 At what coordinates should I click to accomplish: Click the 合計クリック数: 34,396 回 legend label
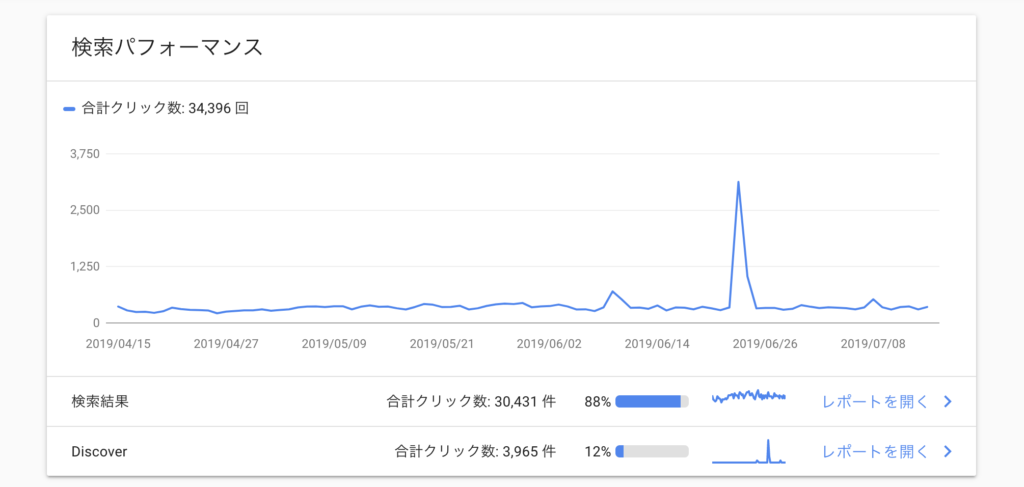click(x=165, y=109)
